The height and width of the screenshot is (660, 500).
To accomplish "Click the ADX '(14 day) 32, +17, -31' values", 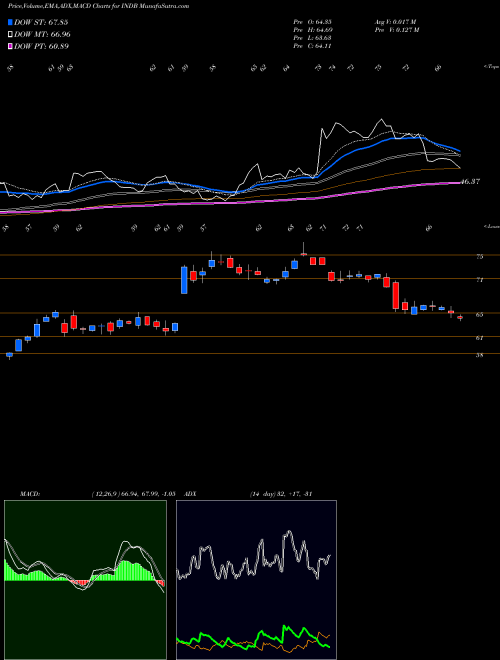I will (x=280, y=494).
